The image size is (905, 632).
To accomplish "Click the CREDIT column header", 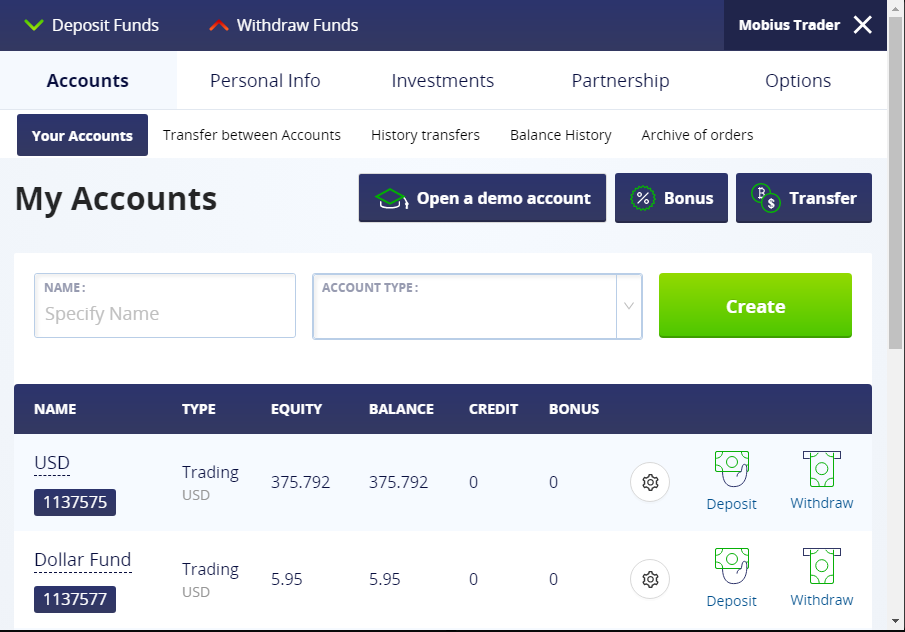I will (x=493, y=409).
